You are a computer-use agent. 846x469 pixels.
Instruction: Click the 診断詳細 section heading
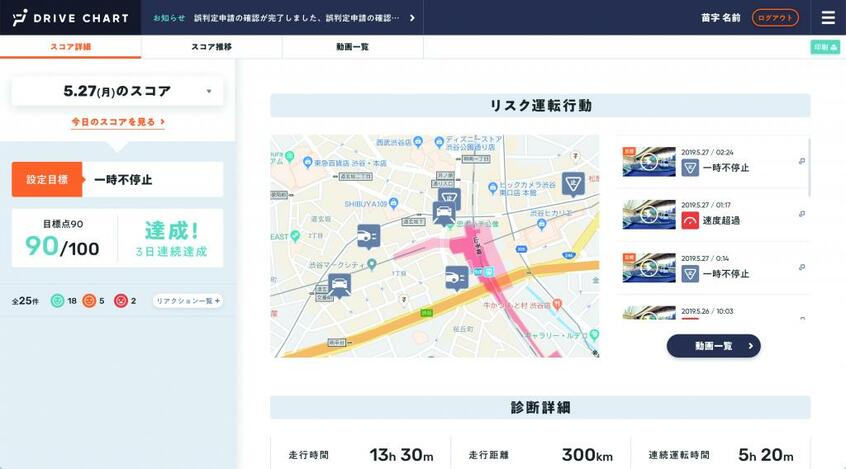(x=540, y=407)
